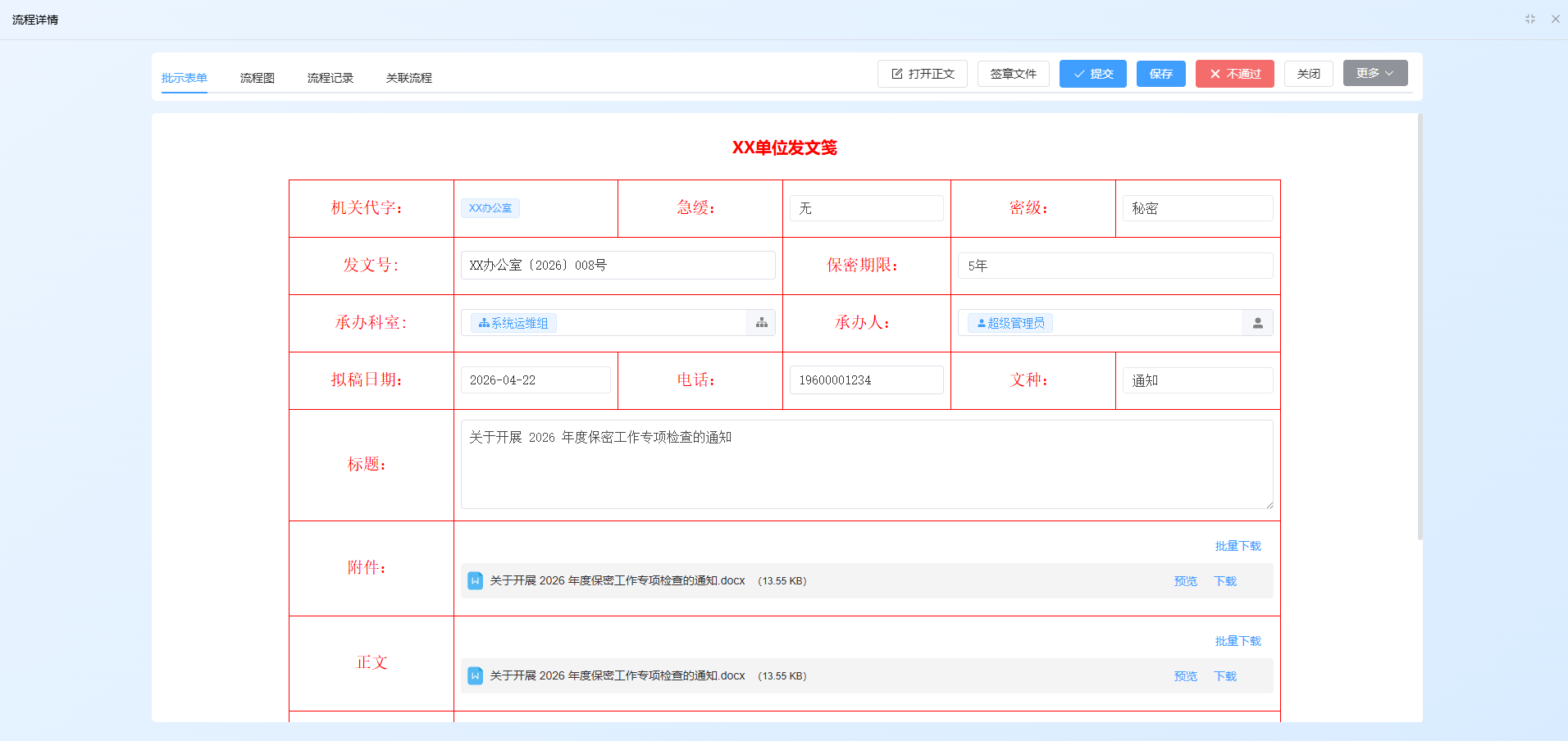The width and height of the screenshot is (1568, 741).
Task: Click the user picker icon in 承办人 field
Action: click(x=1257, y=323)
